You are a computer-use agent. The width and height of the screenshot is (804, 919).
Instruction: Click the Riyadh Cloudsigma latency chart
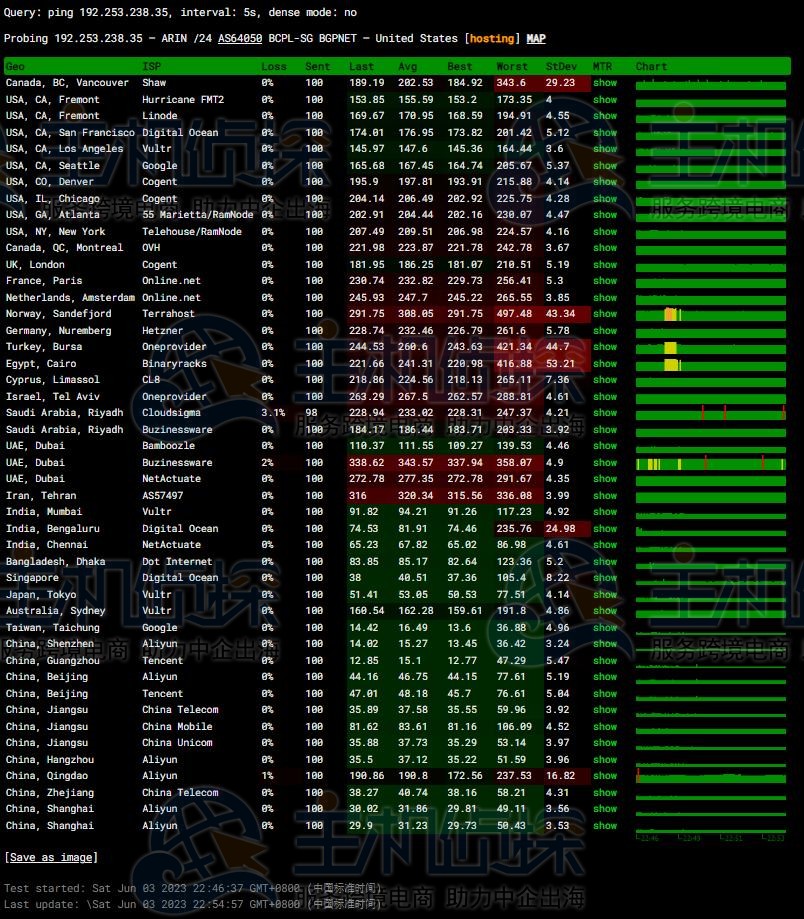(711, 414)
